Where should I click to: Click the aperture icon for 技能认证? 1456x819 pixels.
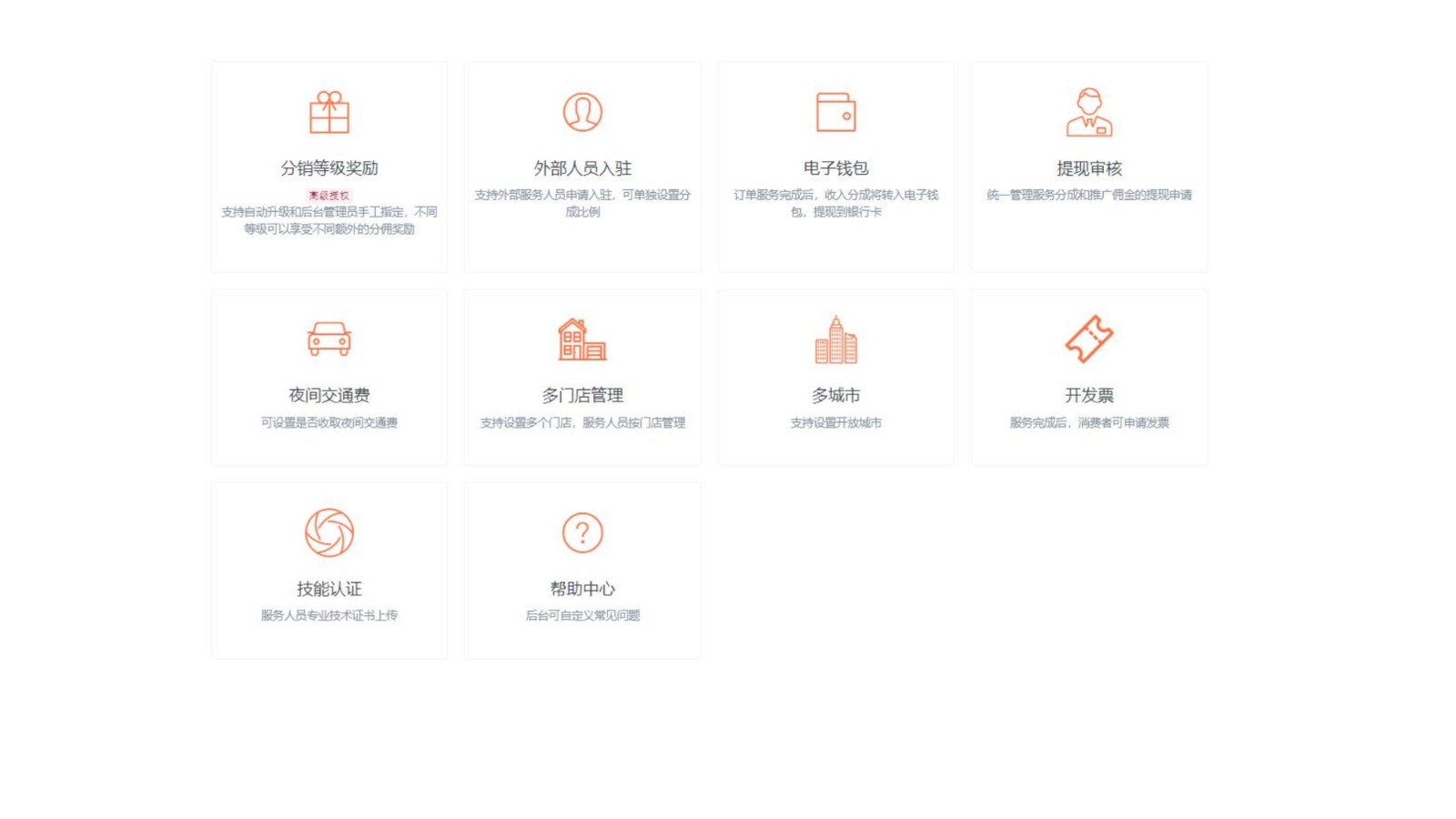coord(329,532)
